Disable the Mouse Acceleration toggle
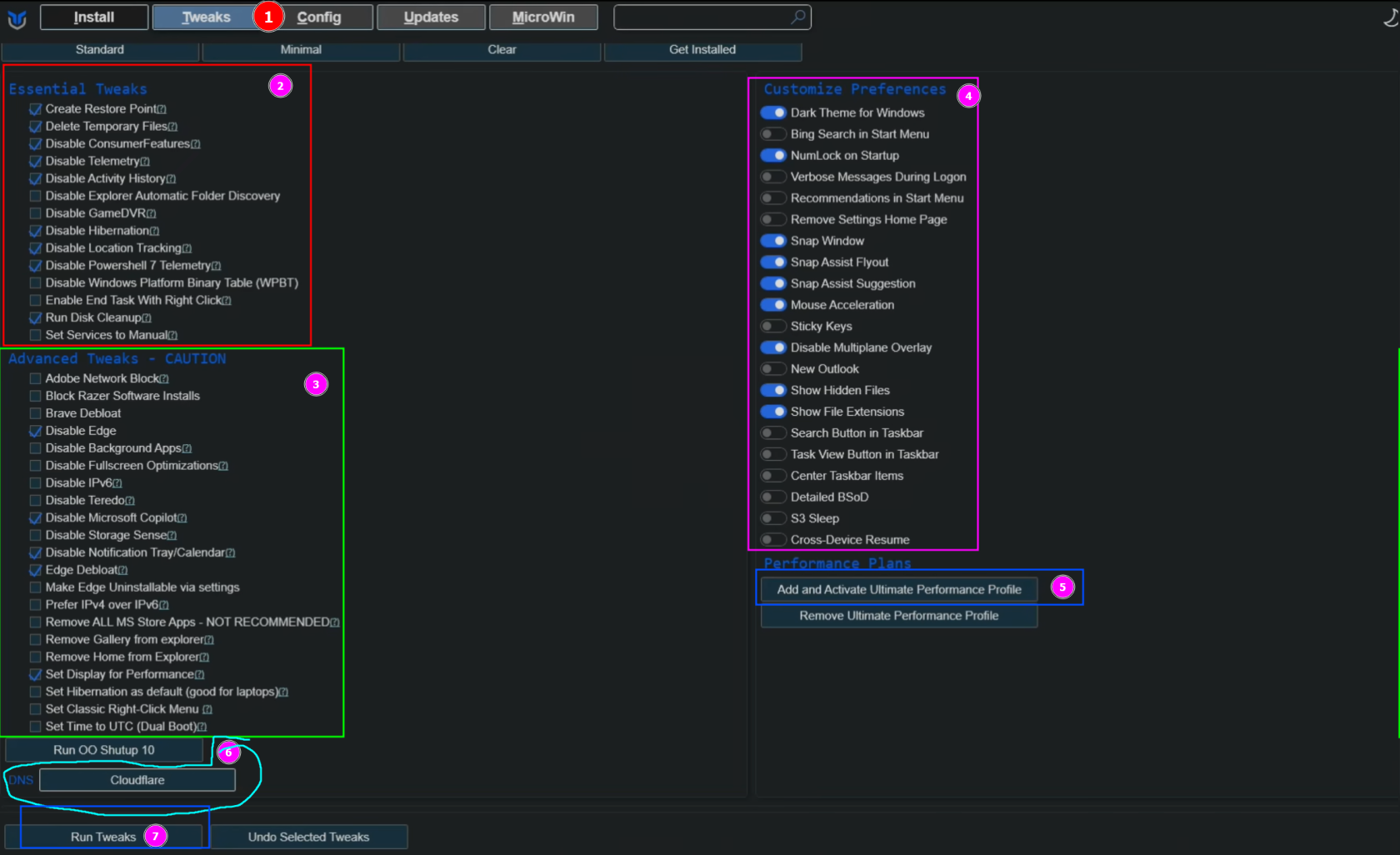Viewport: 1400px width, 855px height. (x=773, y=305)
